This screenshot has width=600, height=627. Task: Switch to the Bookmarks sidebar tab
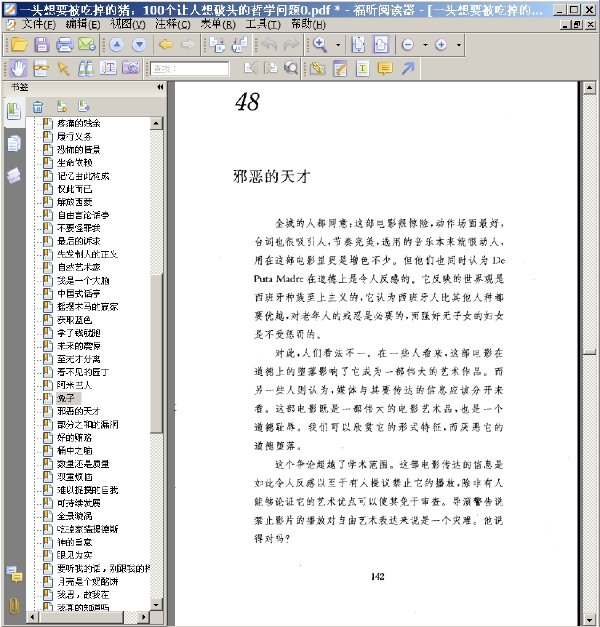click(14, 112)
